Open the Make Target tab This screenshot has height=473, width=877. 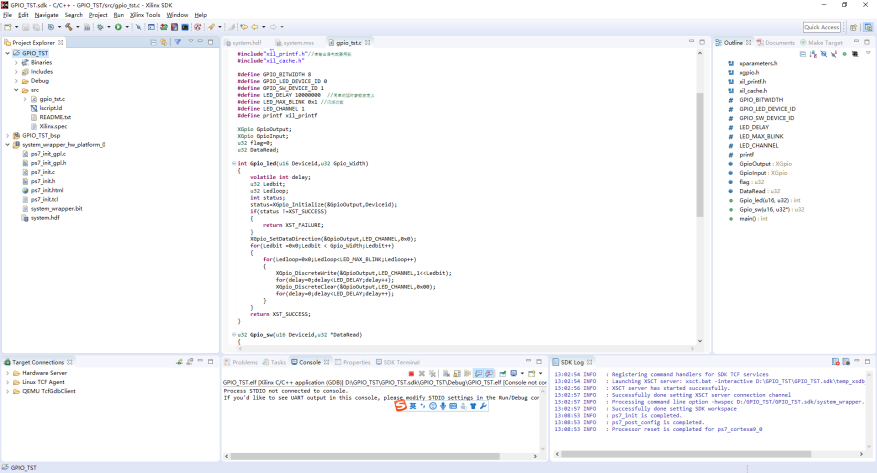[821, 42]
